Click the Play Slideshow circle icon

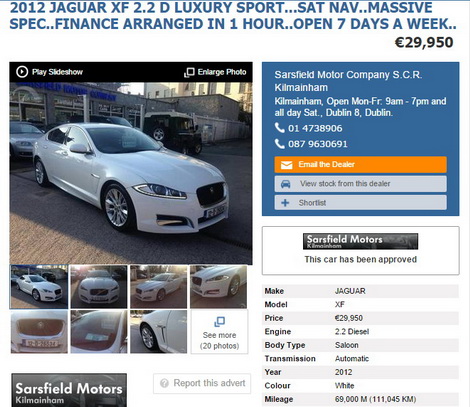(22, 72)
